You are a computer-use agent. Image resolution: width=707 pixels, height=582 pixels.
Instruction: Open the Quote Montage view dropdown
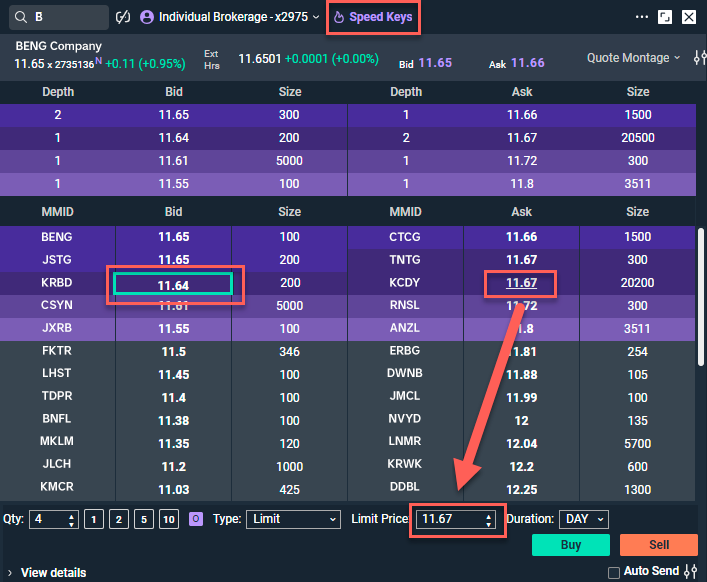pyautogui.click(x=633, y=58)
